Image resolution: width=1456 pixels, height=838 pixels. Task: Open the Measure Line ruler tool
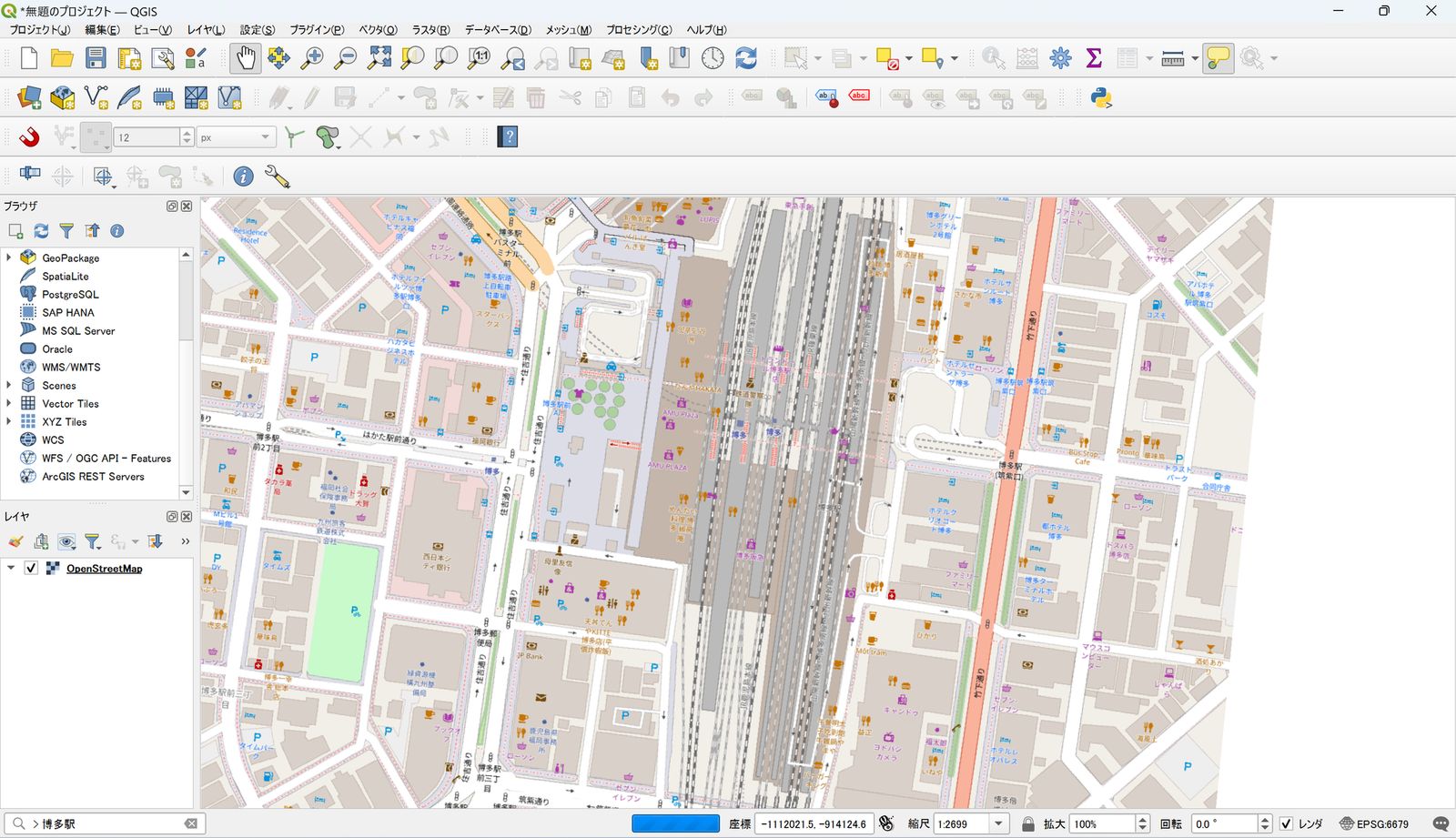click(1172, 58)
